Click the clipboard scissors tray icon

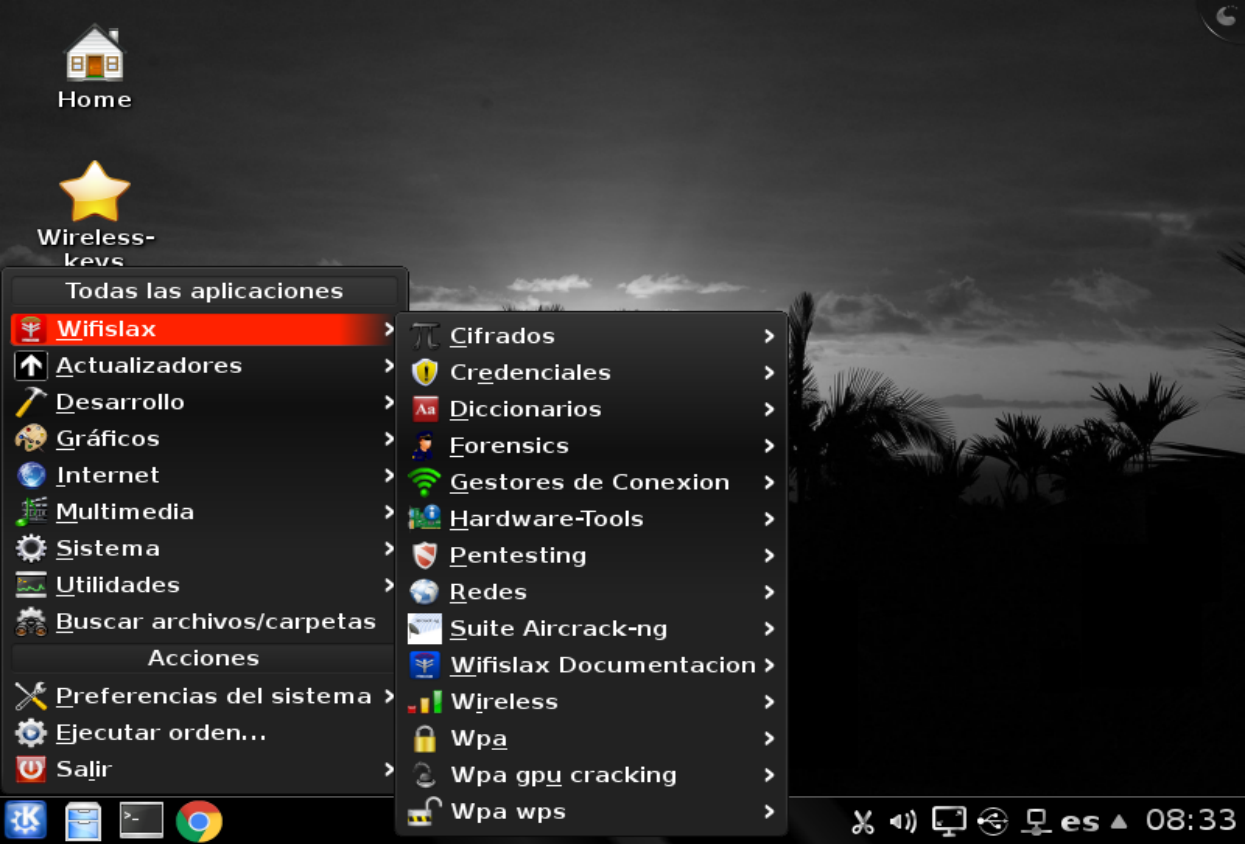862,822
